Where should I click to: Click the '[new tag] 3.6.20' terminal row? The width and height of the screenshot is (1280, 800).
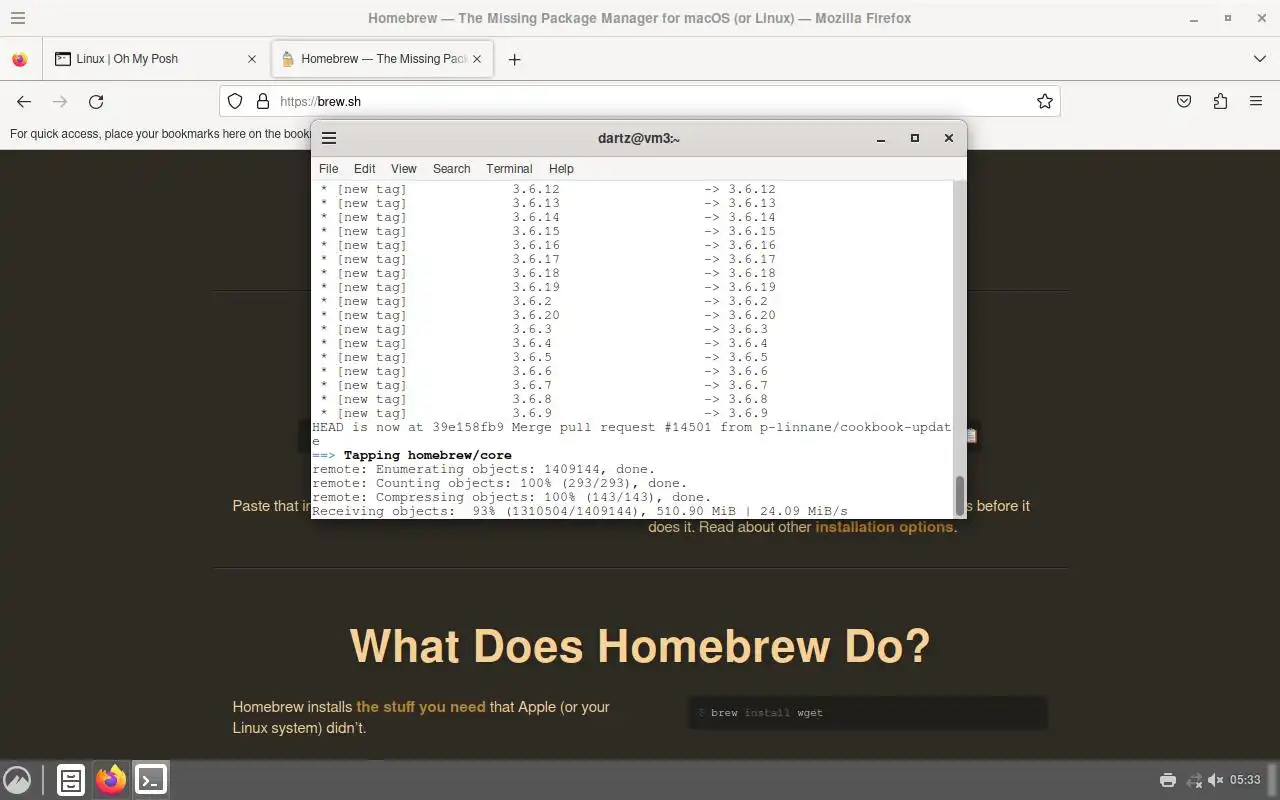point(548,315)
